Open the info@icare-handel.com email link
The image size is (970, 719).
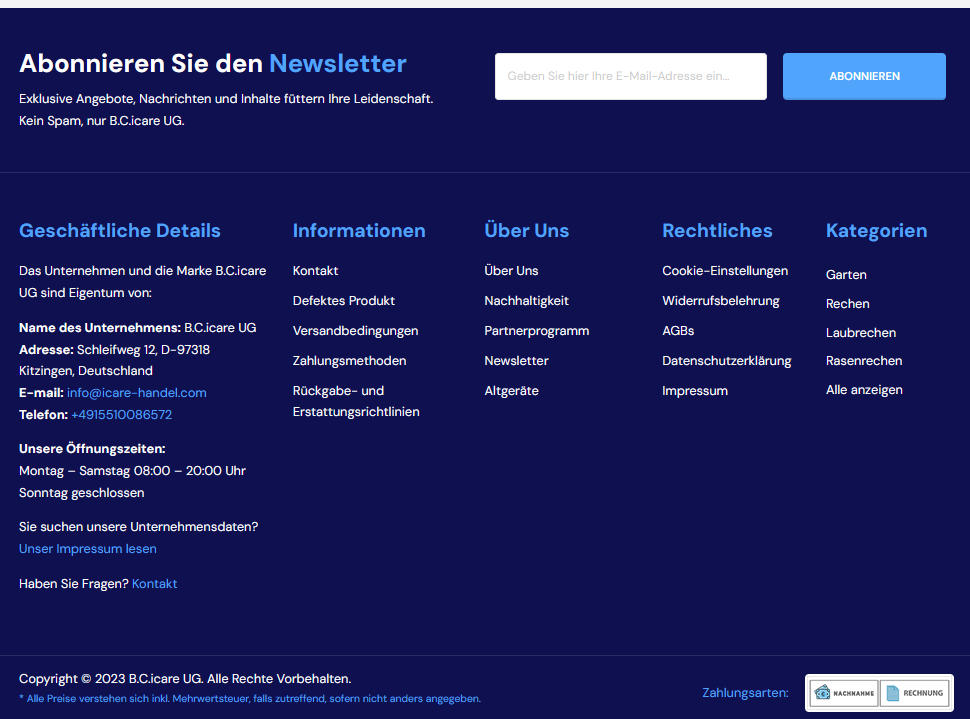tap(137, 393)
